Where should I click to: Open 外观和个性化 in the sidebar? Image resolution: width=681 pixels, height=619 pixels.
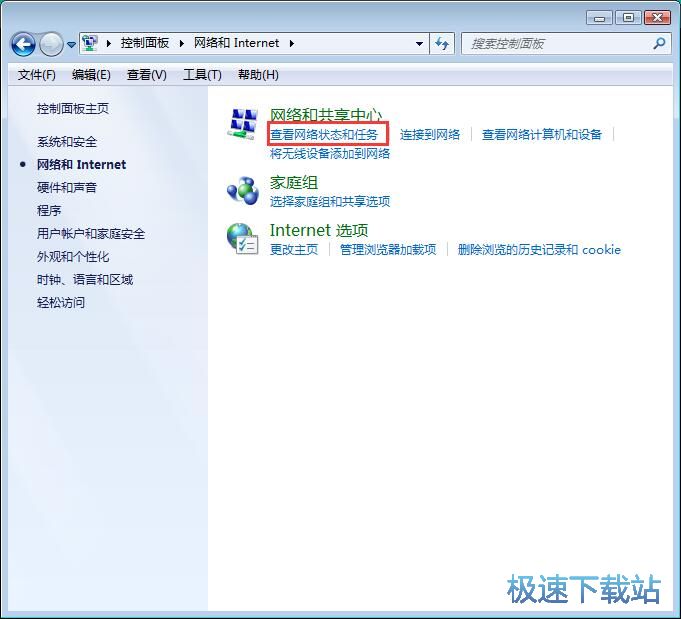tap(73, 257)
